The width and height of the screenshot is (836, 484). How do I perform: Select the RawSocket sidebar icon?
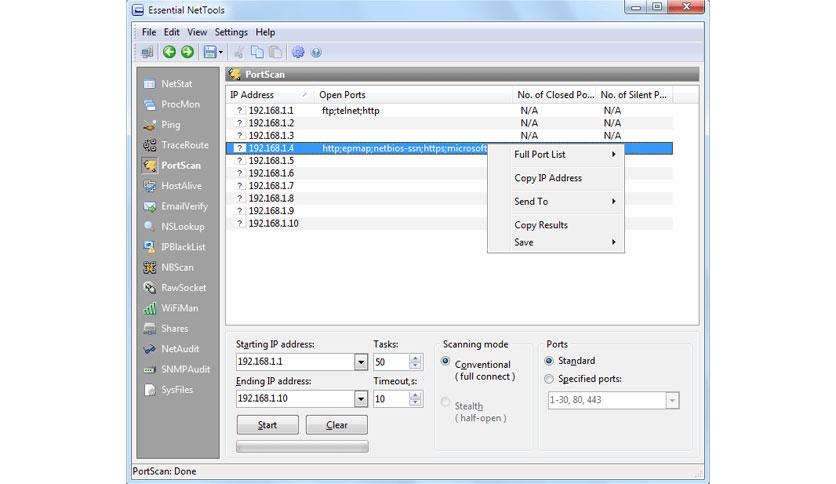pos(150,288)
